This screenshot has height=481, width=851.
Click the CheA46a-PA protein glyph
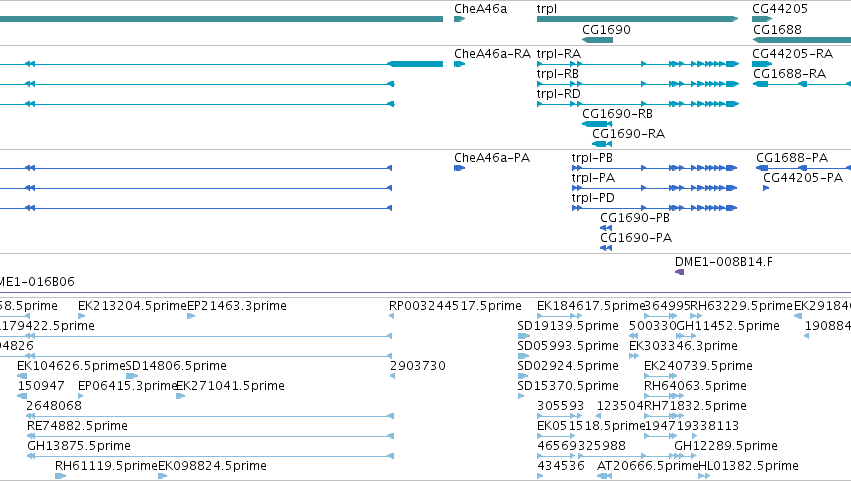coord(460,168)
